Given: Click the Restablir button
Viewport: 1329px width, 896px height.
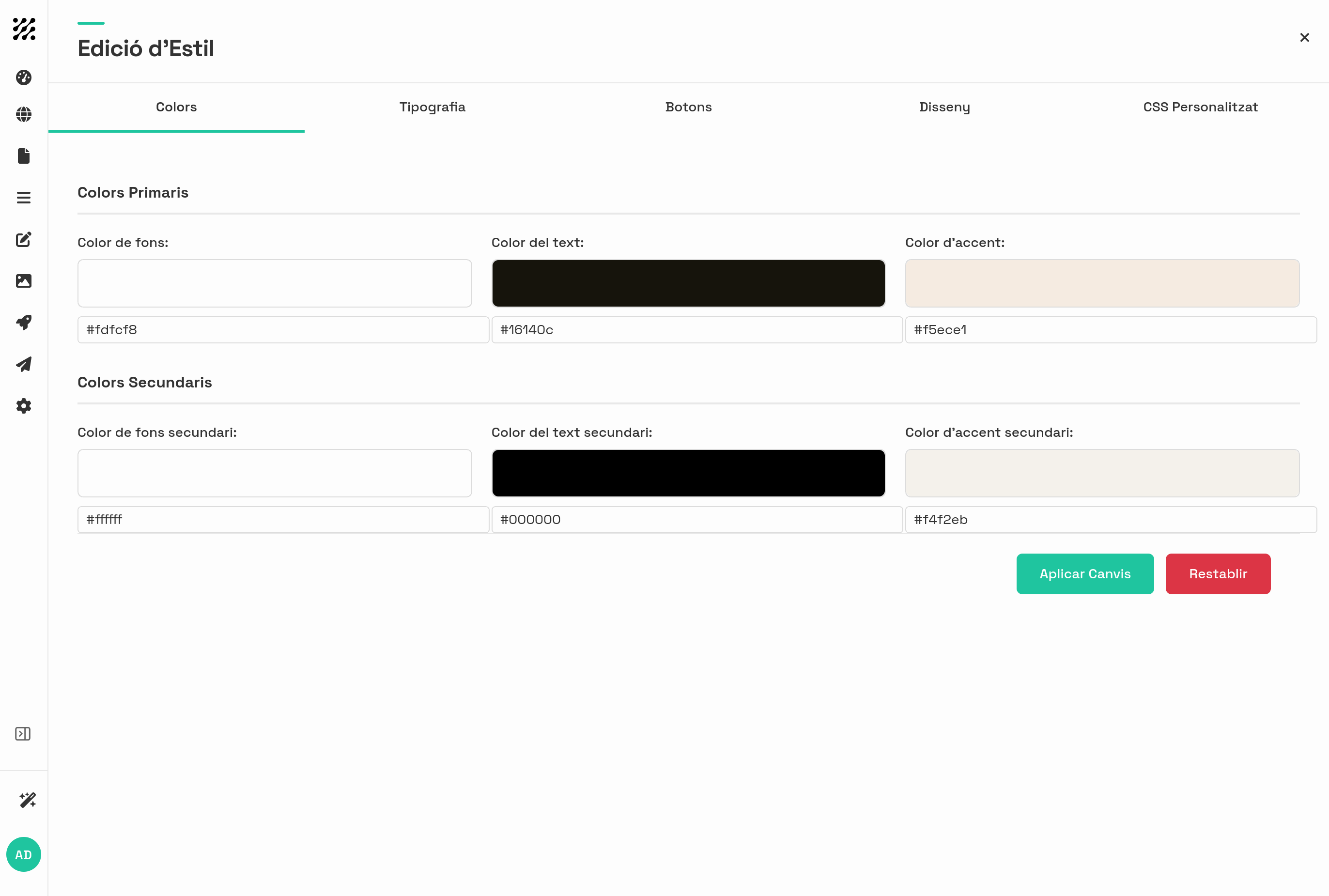Looking at the screenshot, I should 1218,574.
